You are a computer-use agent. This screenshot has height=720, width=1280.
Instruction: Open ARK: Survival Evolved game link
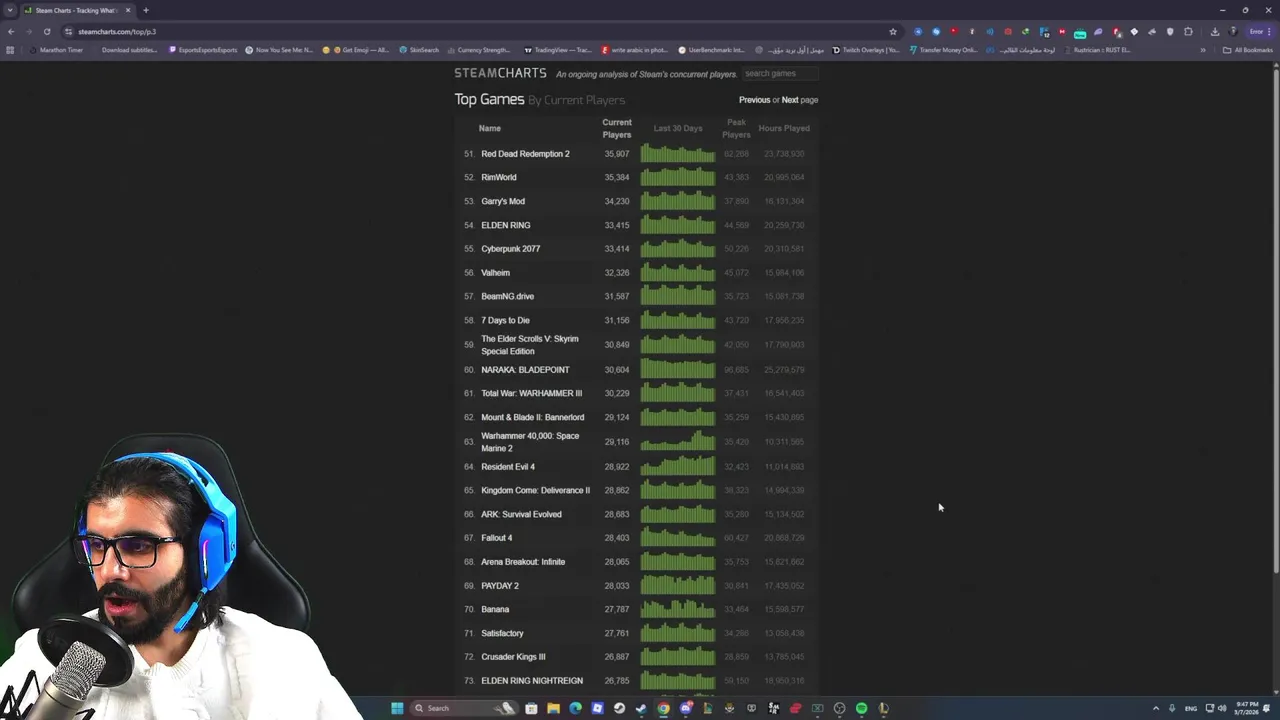tap(521, 515)
